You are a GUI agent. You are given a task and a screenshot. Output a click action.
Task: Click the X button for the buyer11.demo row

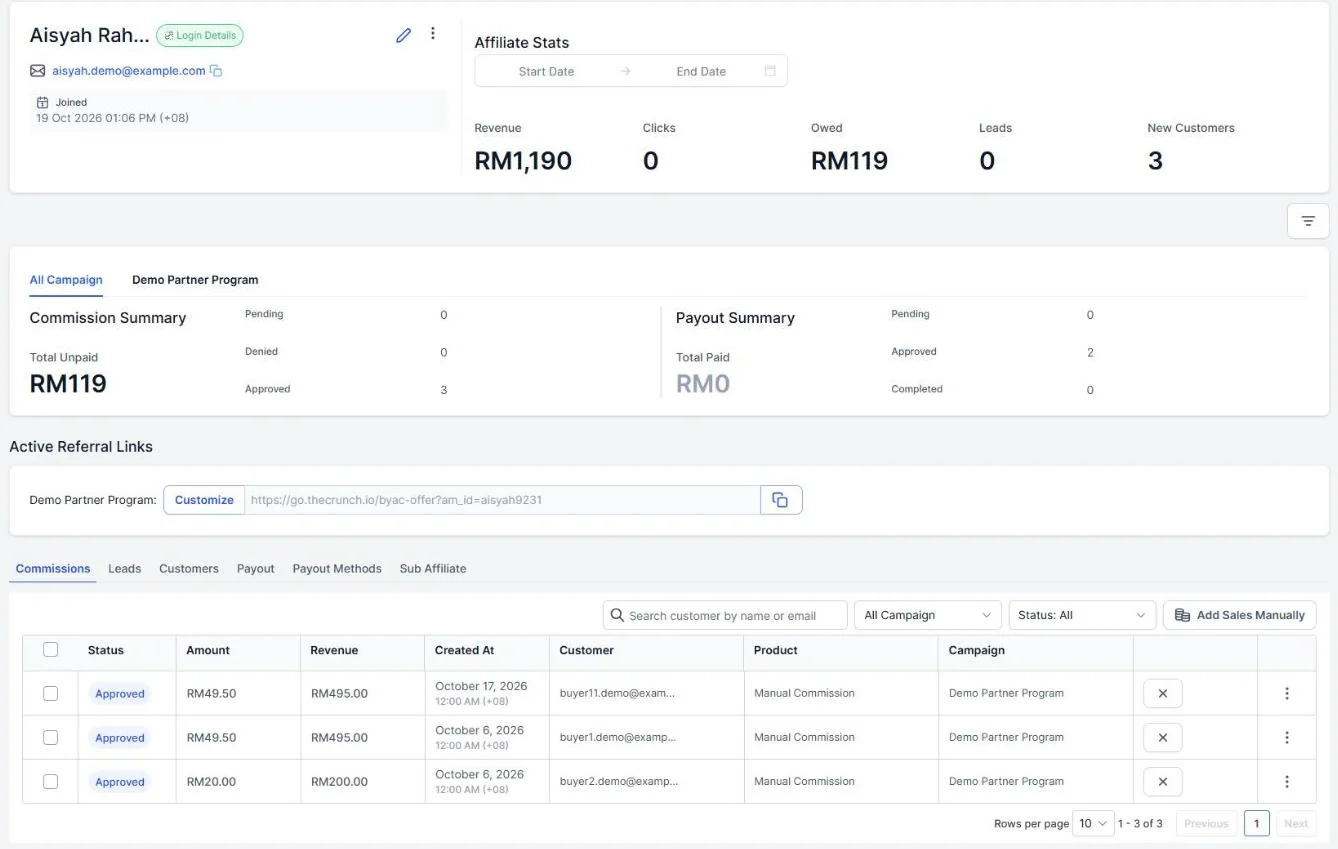pos(1162,693)
